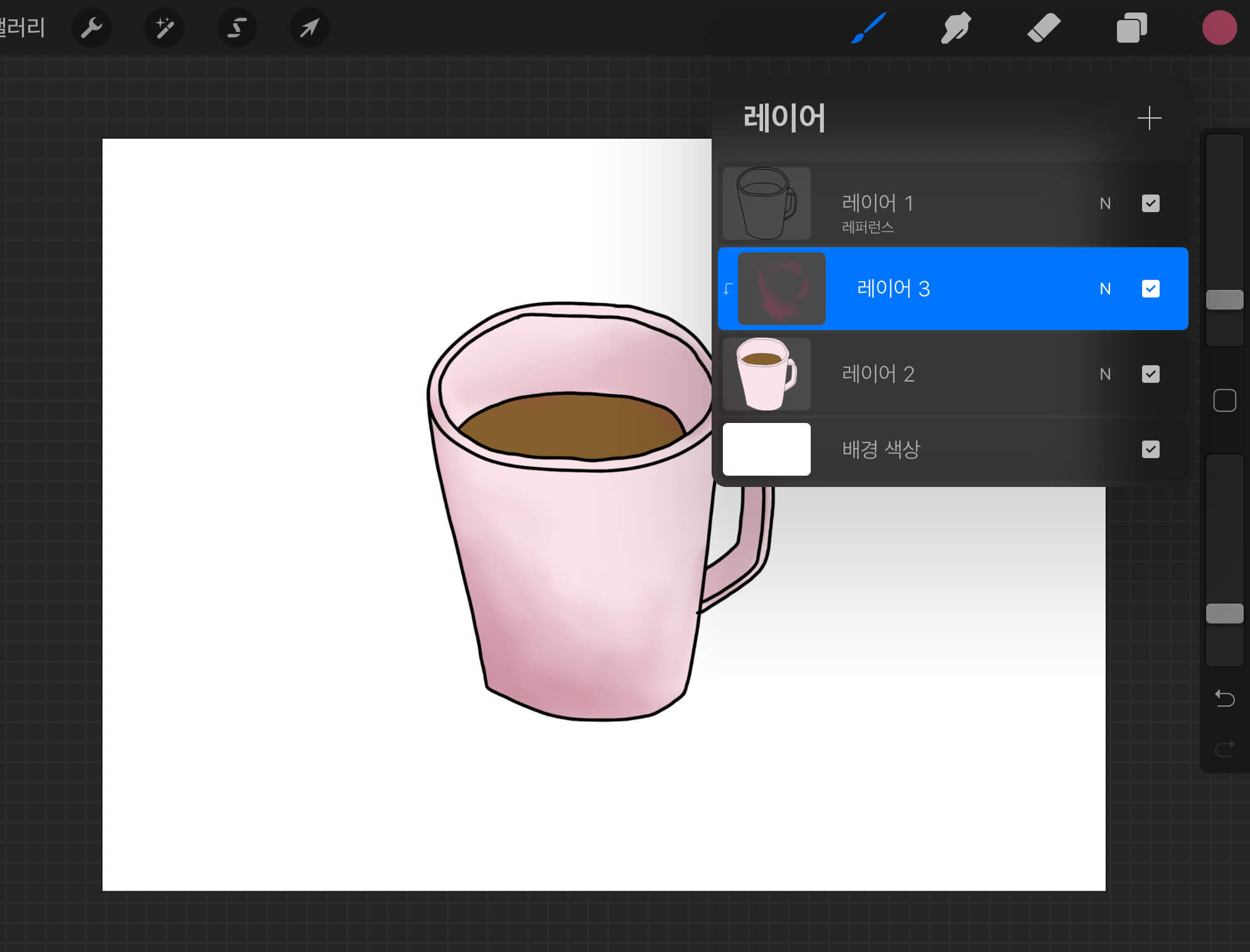Hide 레이어 1 visibility checkbox

[1150, 203]
